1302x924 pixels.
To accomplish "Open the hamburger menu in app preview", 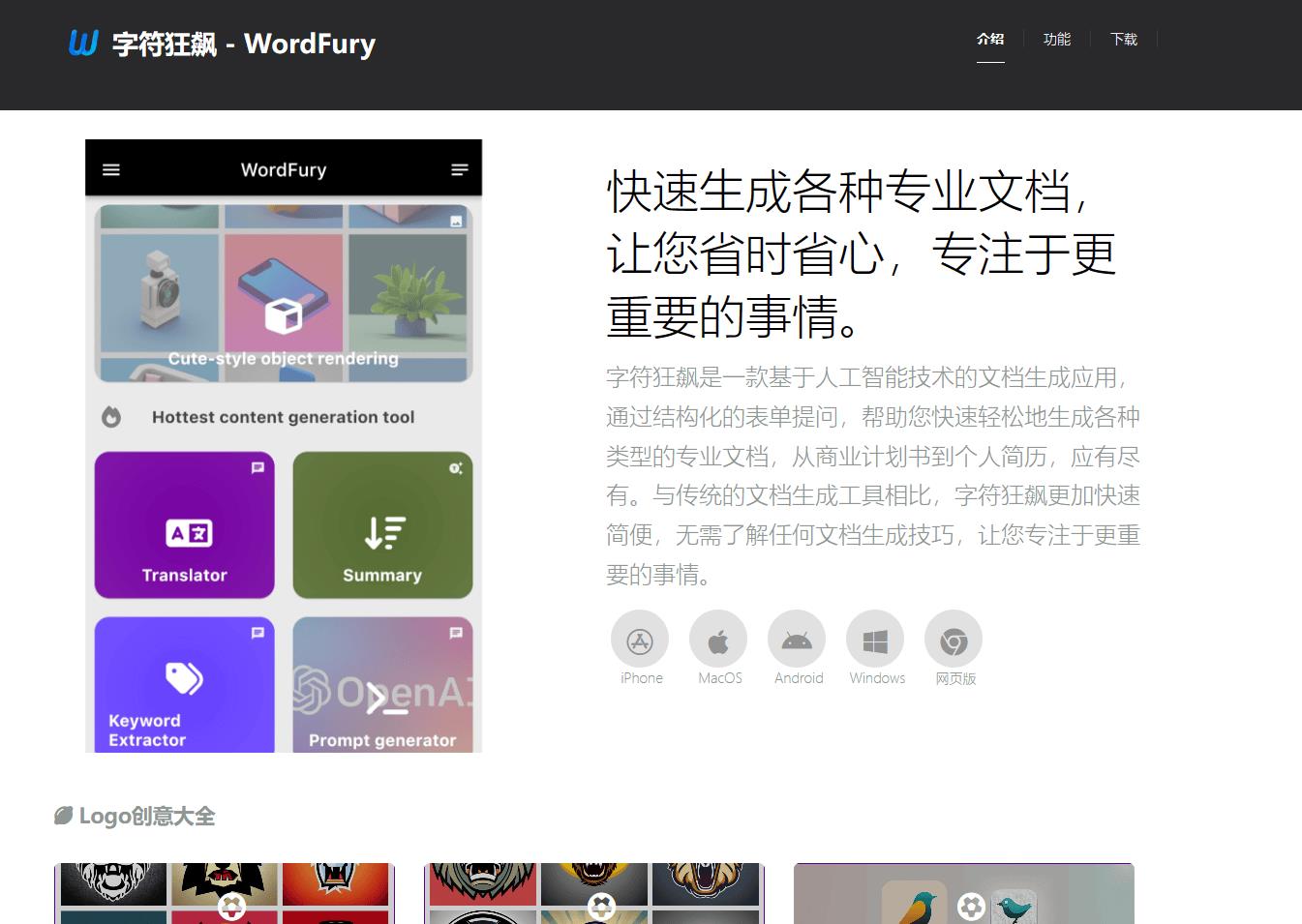I will pyautogui.click(x=111, y=169).
